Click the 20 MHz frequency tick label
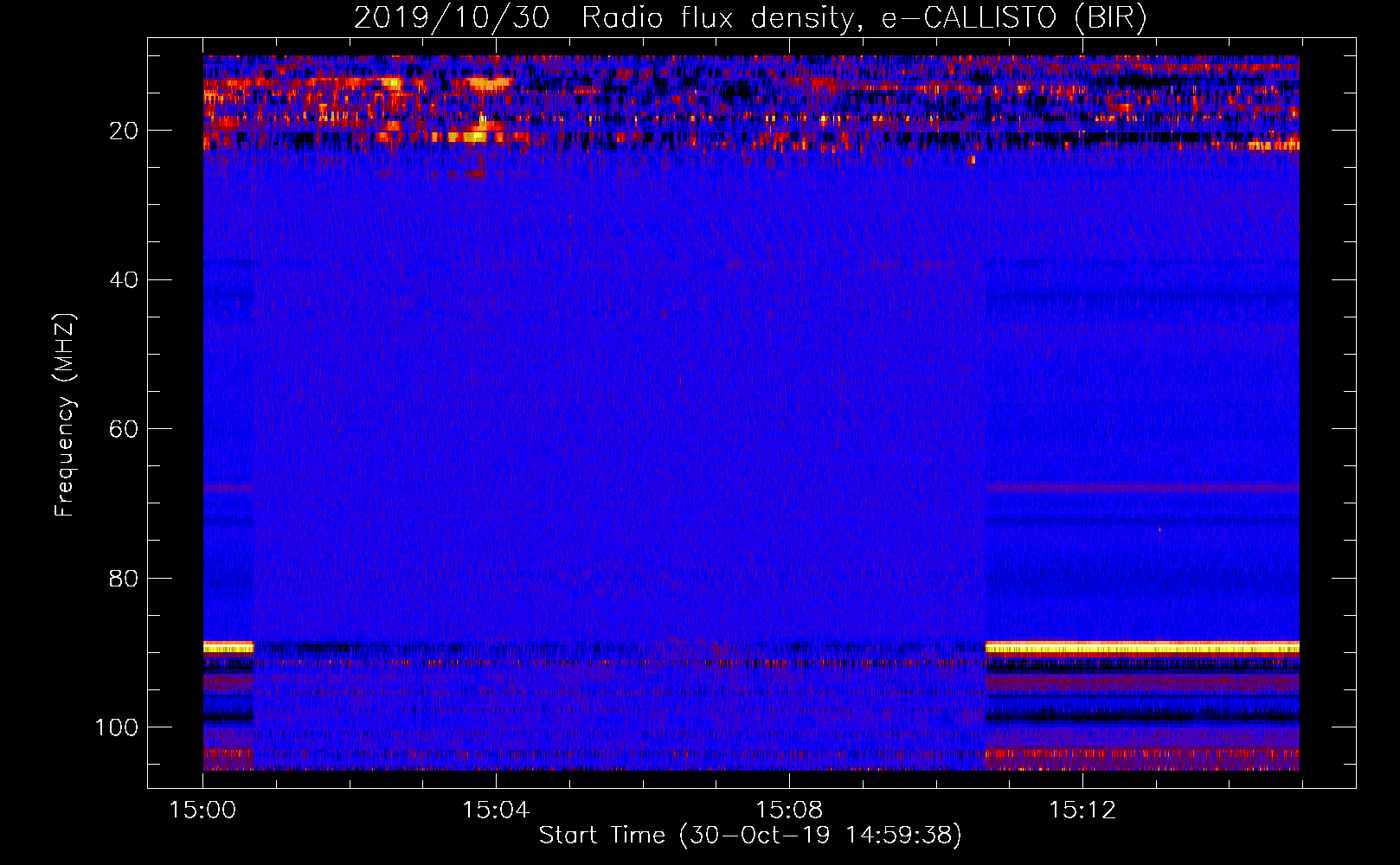This screenshot has height=865, width=1400. point(124,131)
